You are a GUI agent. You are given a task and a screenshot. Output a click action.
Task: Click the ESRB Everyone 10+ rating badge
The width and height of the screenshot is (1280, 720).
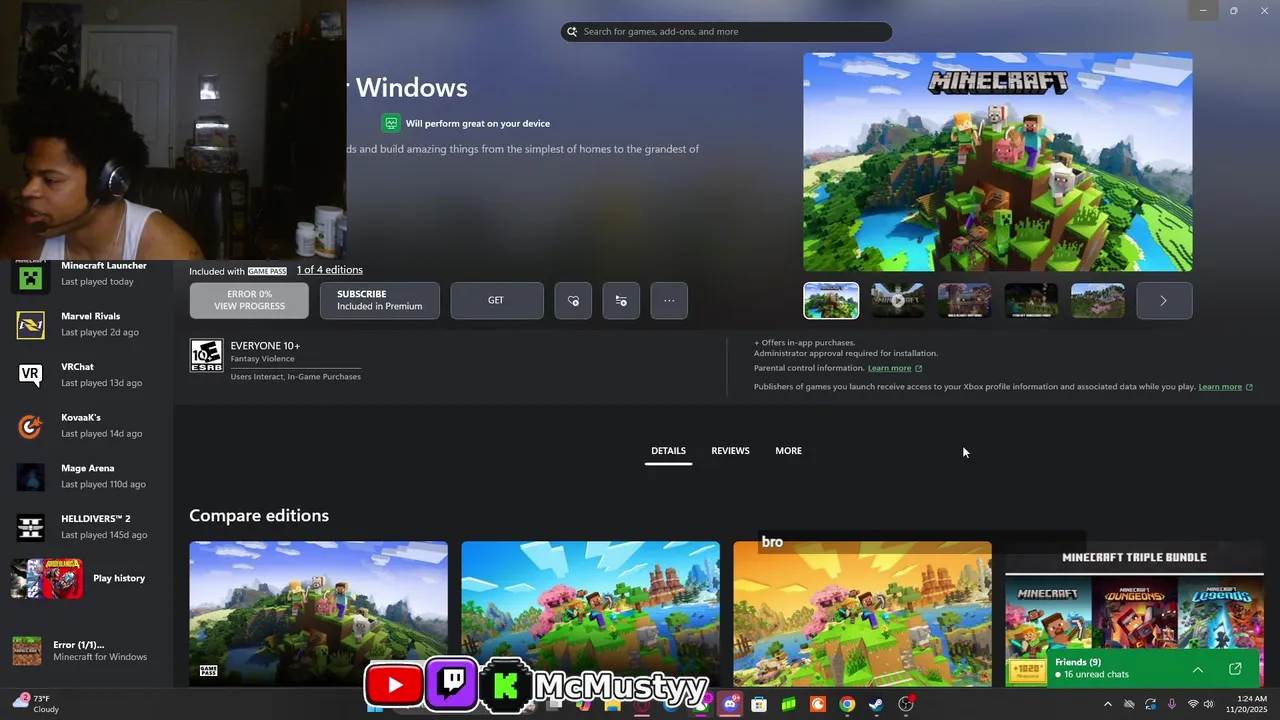pyautogui.click(x=206, y=355)
